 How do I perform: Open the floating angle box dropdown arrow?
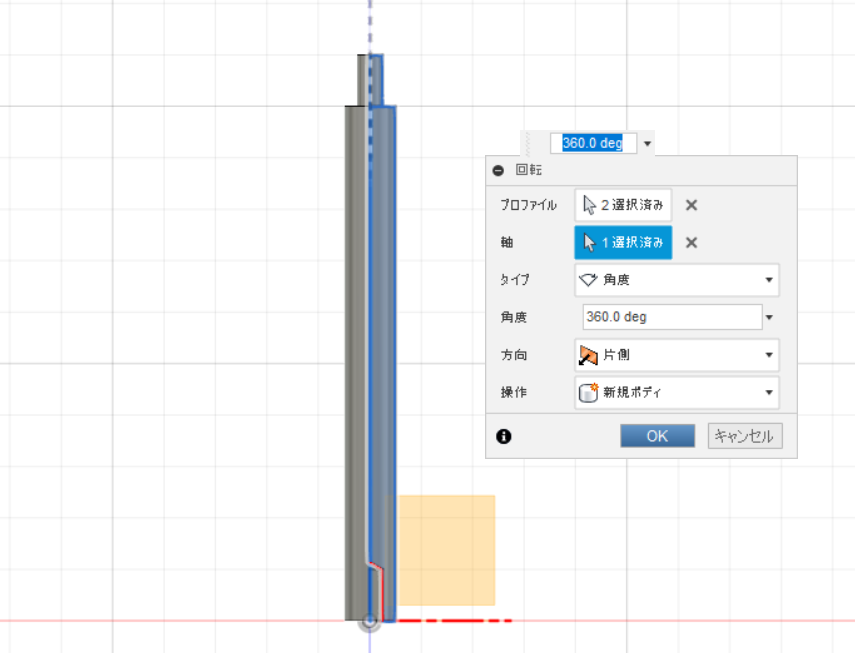coord(647,144)
